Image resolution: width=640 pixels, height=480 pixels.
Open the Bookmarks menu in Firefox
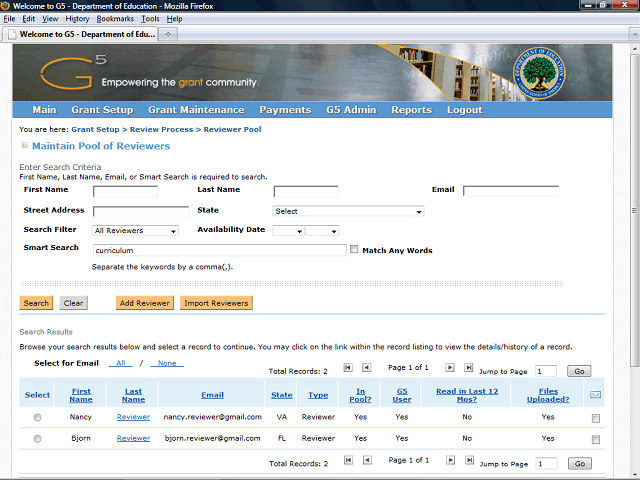(x=114, y=19)
